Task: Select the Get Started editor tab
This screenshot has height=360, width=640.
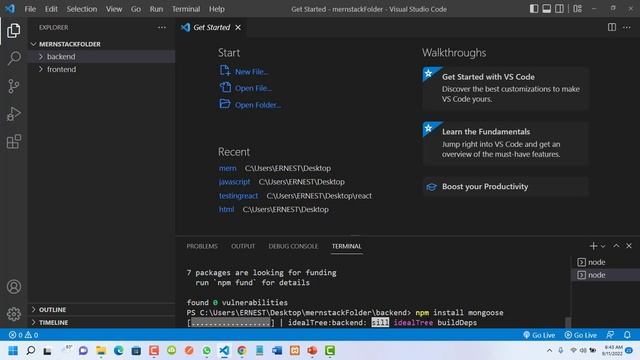Action: [211, 27]
